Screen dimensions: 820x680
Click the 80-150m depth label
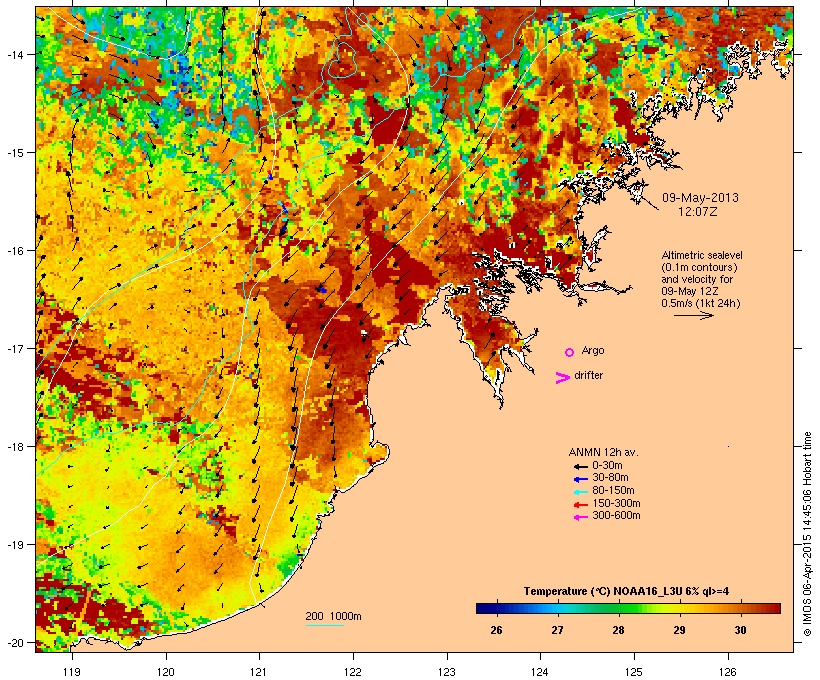[x=613, y=491]
